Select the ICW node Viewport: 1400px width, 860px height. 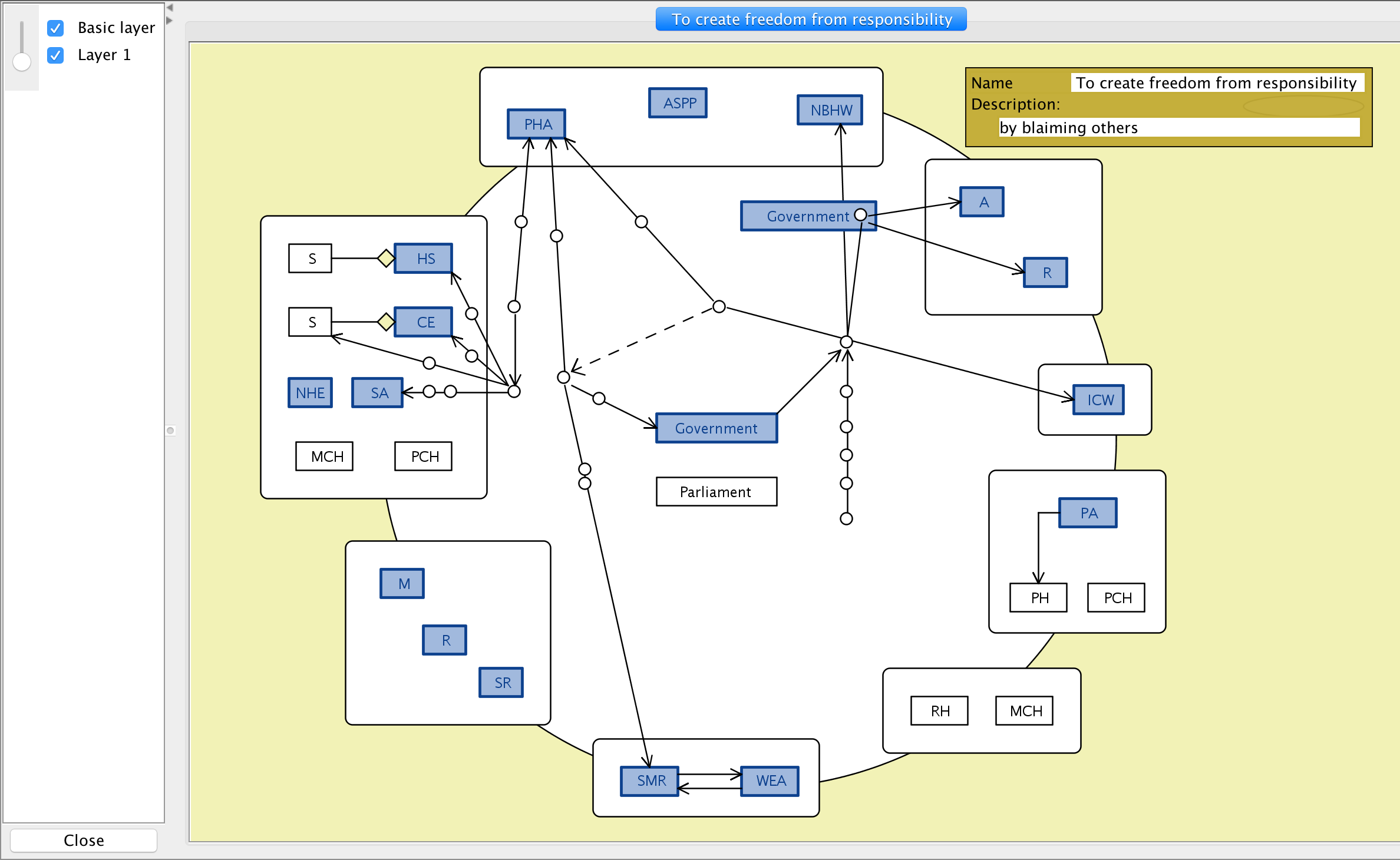1098,400
